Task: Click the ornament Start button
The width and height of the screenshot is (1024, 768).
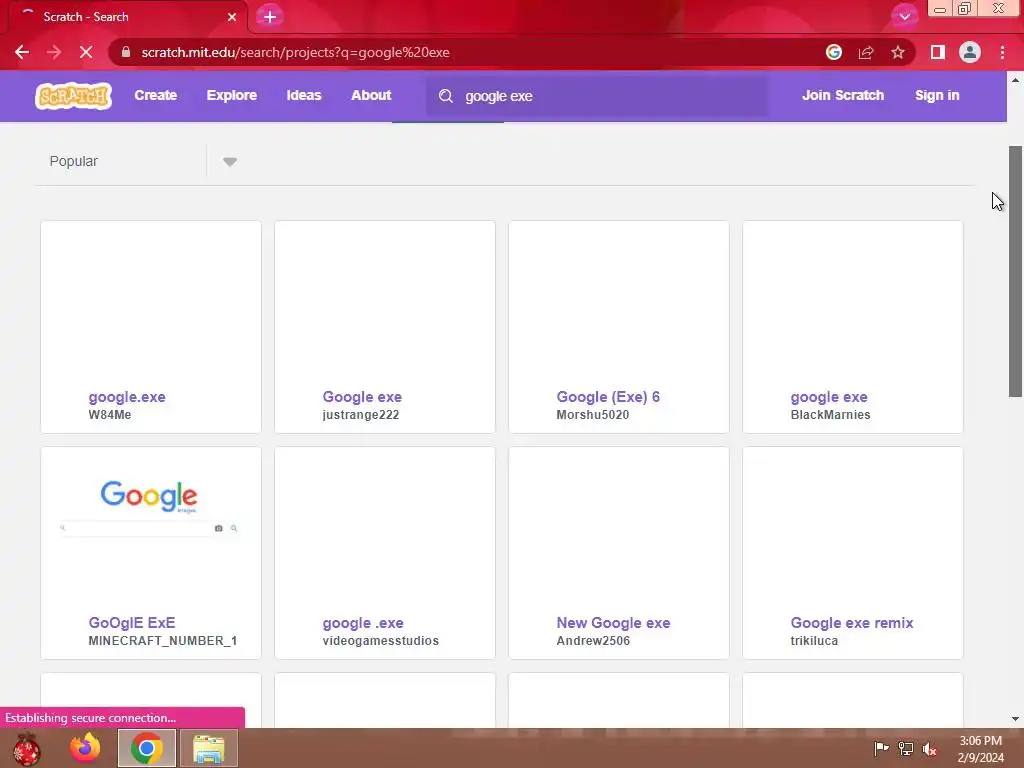Action: click(26, 748)
